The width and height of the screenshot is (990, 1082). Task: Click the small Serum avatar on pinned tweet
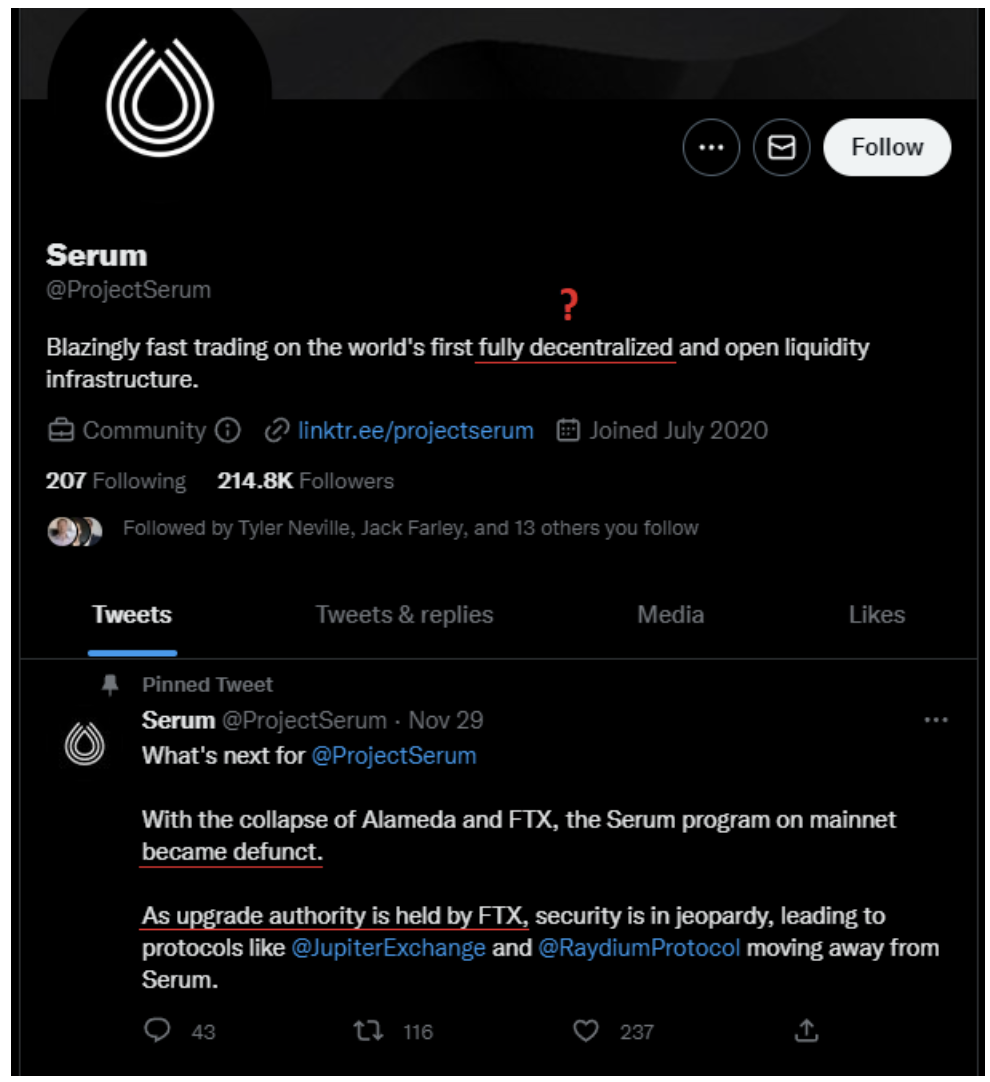pyautogui.click(x=85, y=745)
